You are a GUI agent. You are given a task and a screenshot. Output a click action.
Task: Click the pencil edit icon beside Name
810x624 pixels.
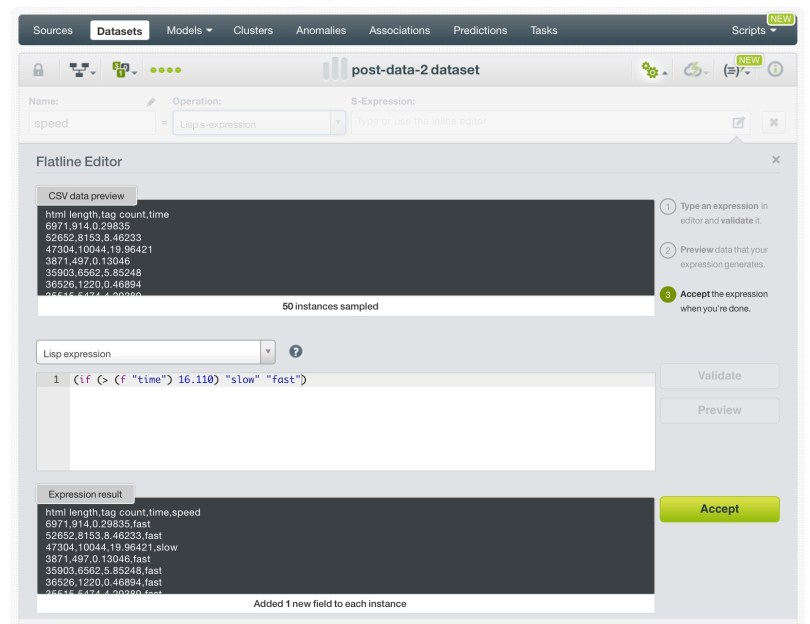point(152,102)
